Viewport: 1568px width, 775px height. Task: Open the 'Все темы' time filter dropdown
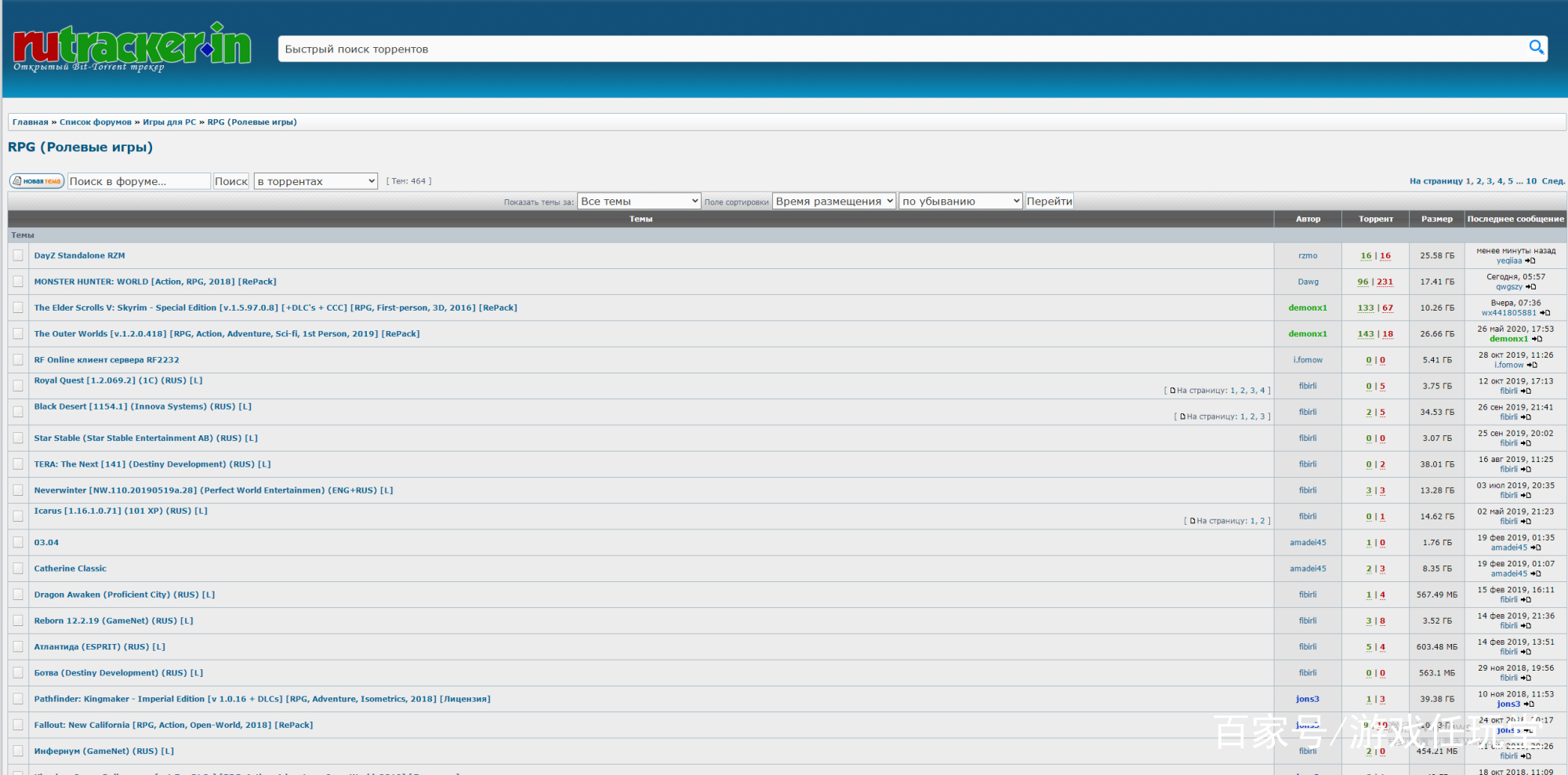click(x=639, y=202)
